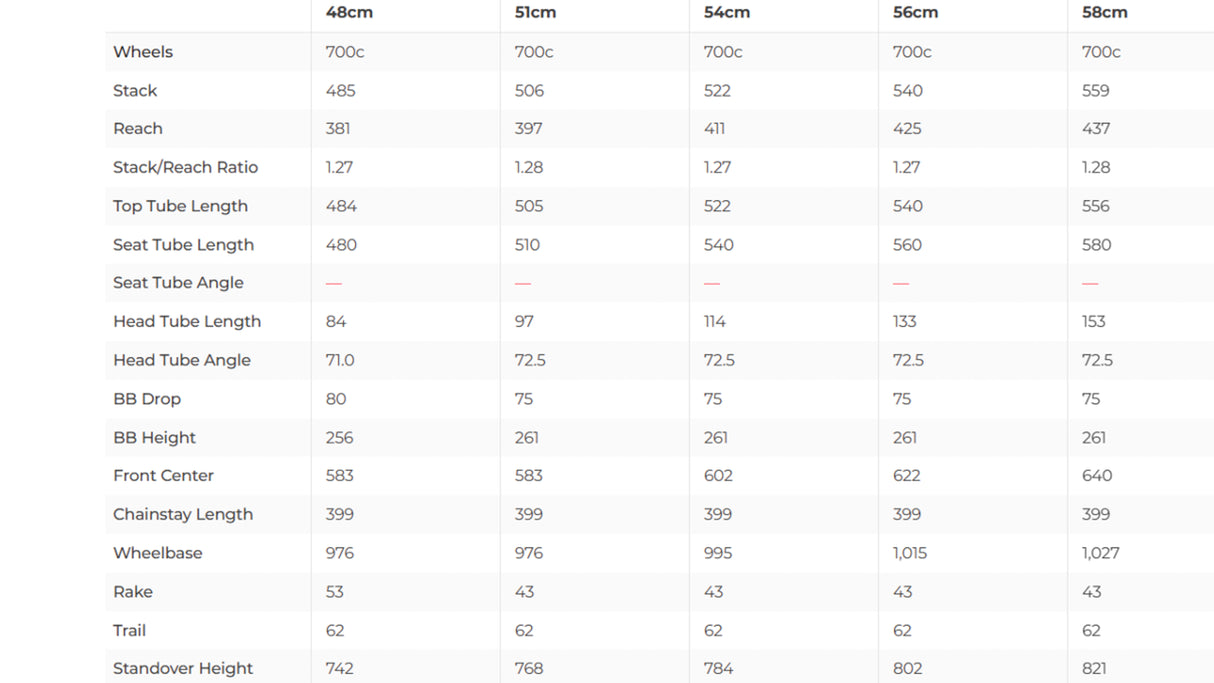The height and width of the screenshot is (683, 1214).
Task: Click the red dash under the 54cm column
Action: pos(712,283)
